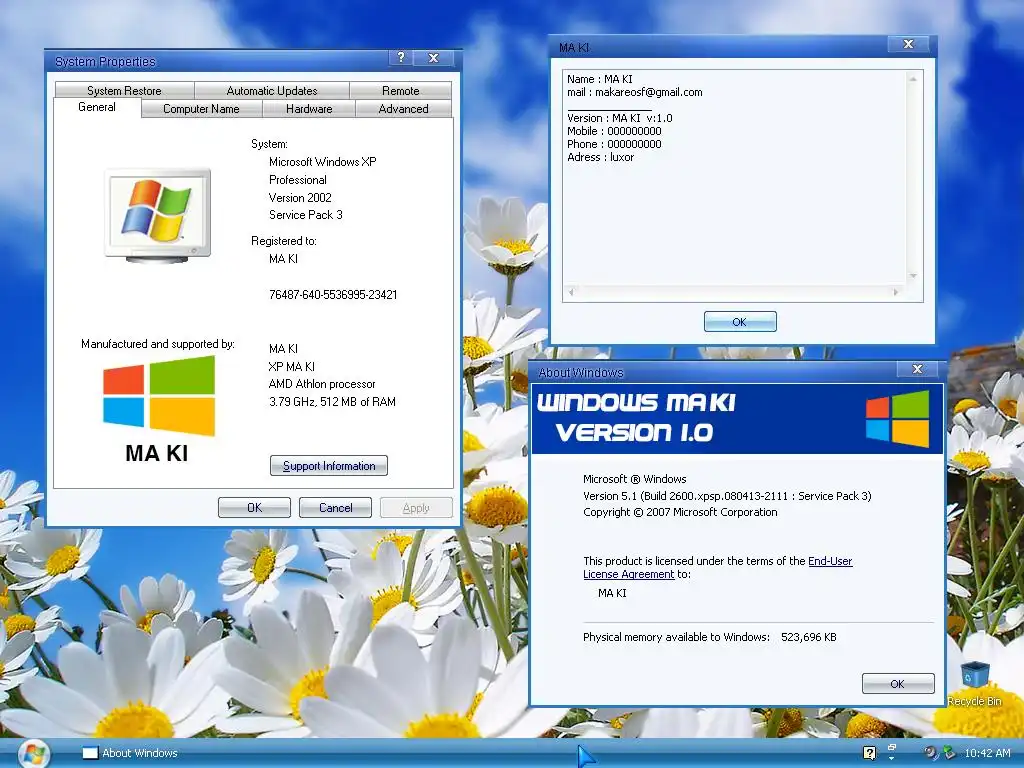This screenshot has height=768, width=1024.
Task: Open the Computer Name tab
Action: click(x=201, y=108)
